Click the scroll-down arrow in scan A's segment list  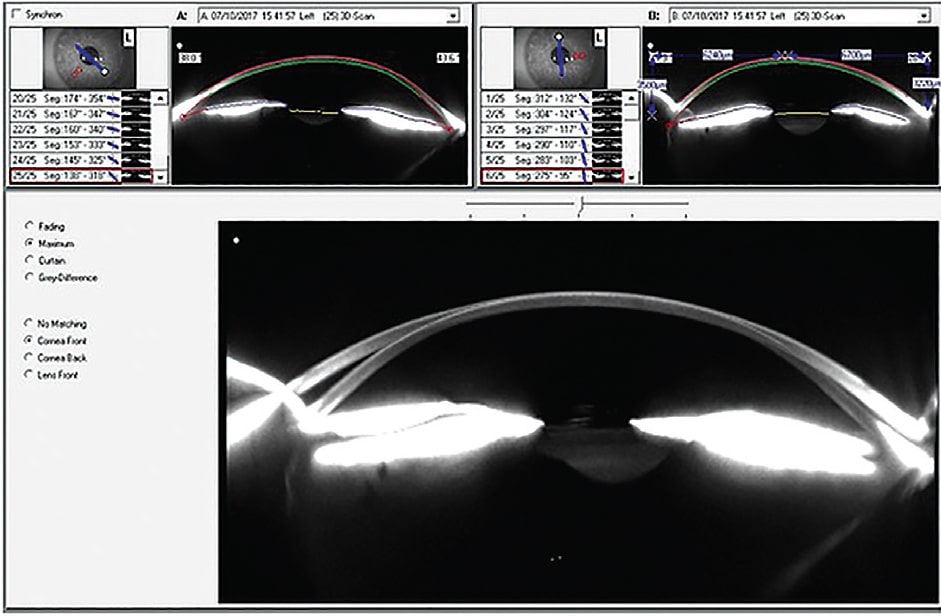160,177
